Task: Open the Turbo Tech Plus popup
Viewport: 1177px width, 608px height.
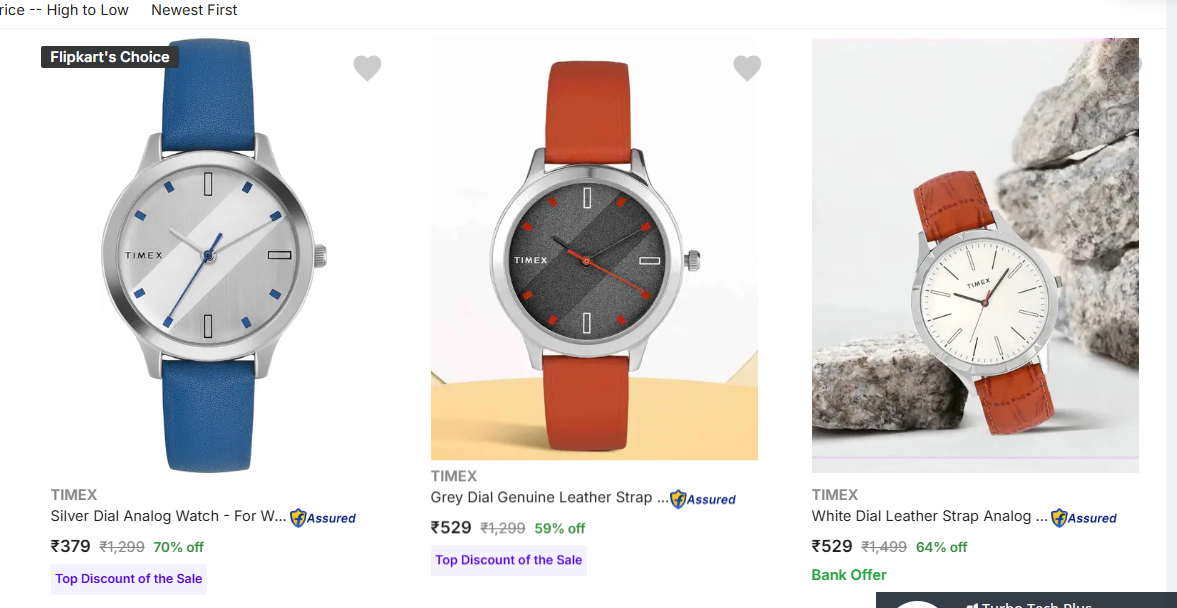Action: point(1030,601)
